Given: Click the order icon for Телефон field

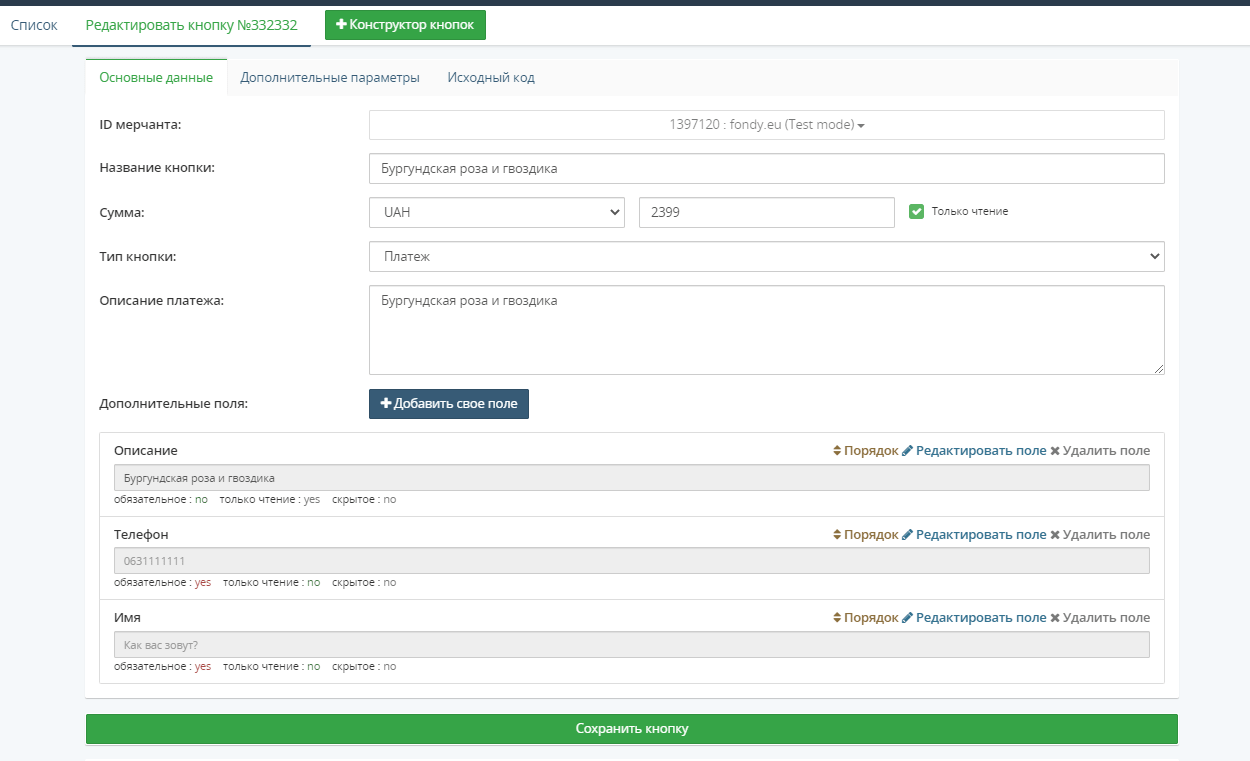Looking at the screenshot, I should tap(837, 535).
